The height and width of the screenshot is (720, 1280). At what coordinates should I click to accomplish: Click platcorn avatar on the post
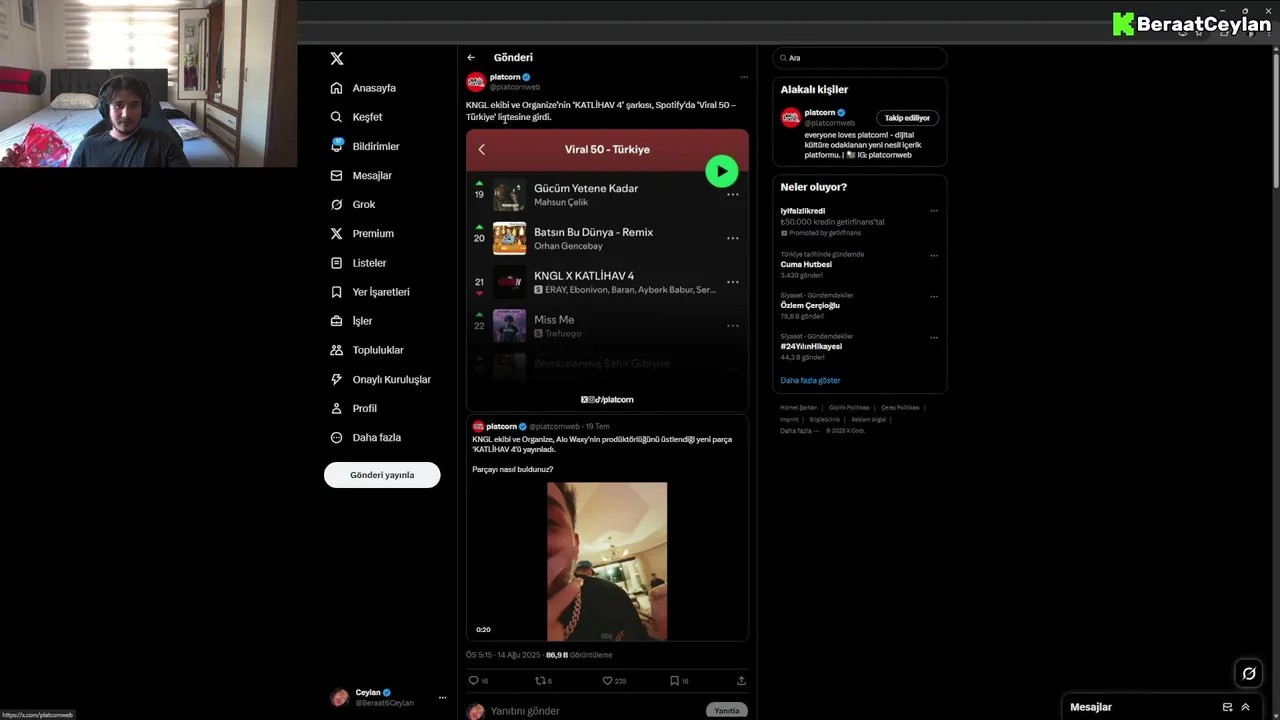click(x=476, y=82)
